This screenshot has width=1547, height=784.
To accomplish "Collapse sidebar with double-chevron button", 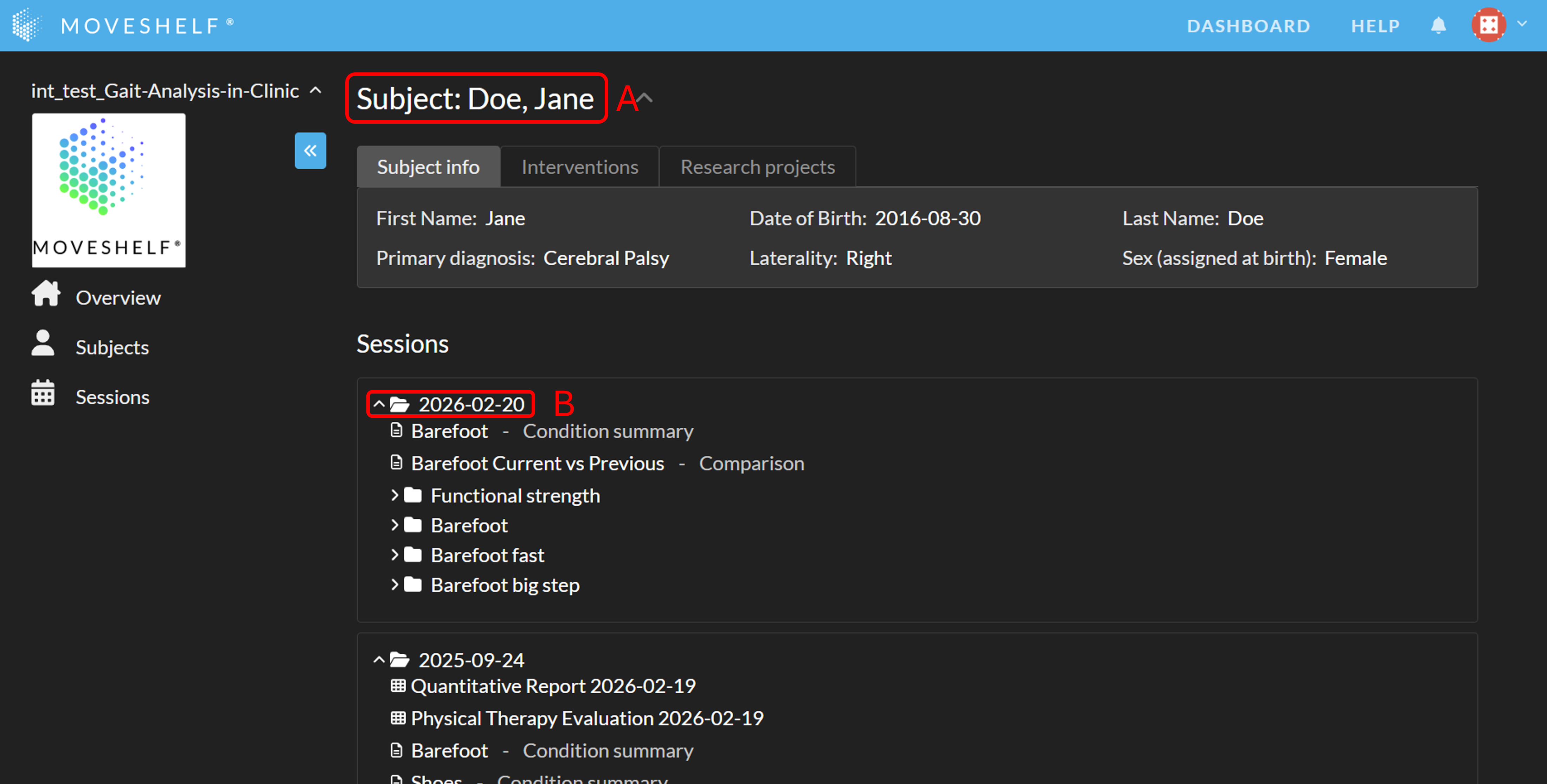I will (310, 151).
